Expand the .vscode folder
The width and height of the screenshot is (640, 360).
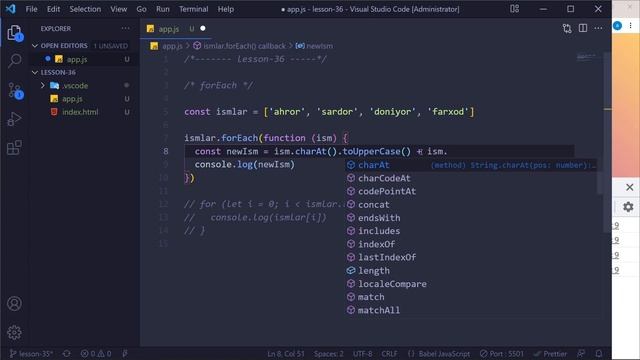[x=42, y=86]
